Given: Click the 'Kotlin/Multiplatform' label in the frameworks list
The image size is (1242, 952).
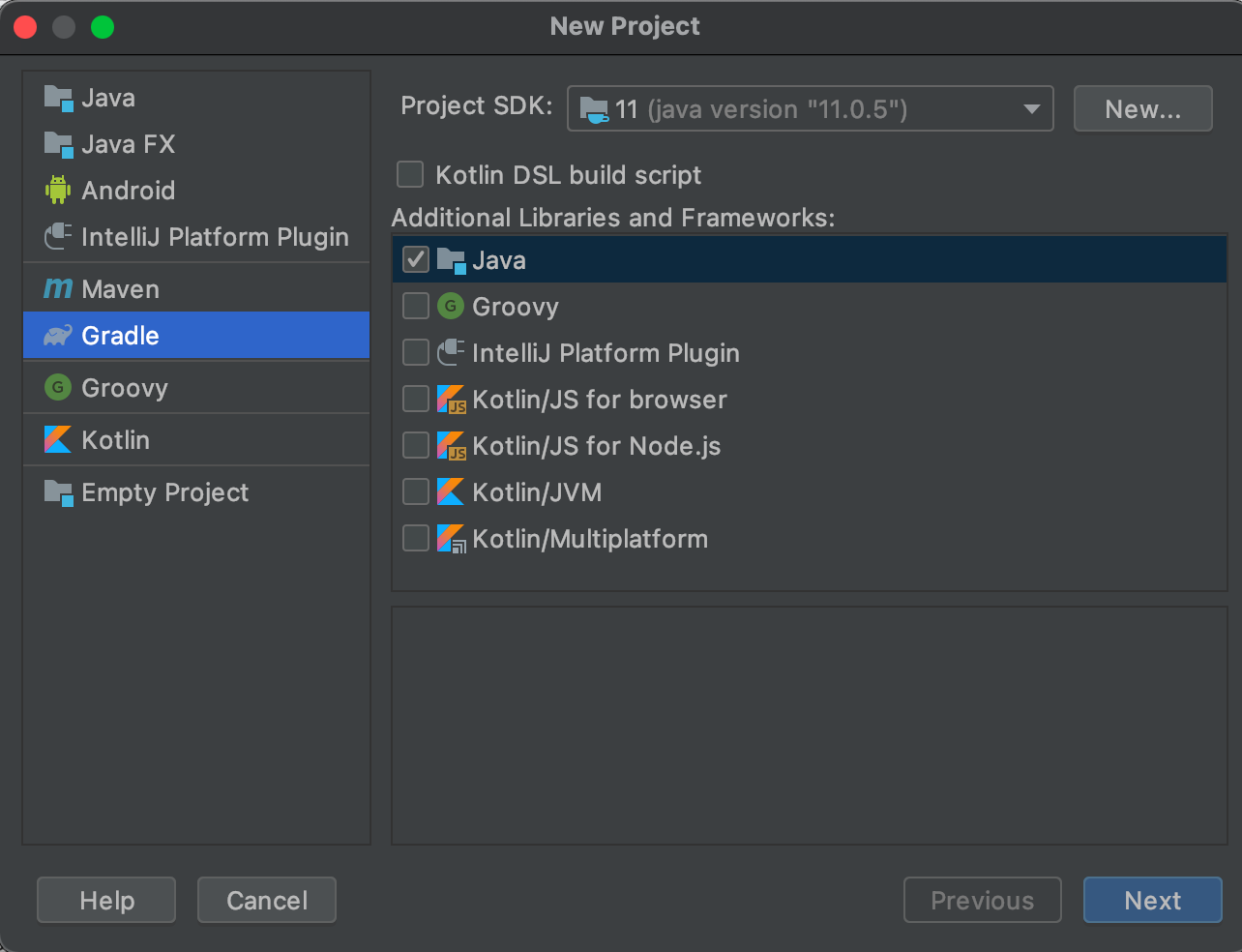Looking at the screenshot, I should pos(590,539).
